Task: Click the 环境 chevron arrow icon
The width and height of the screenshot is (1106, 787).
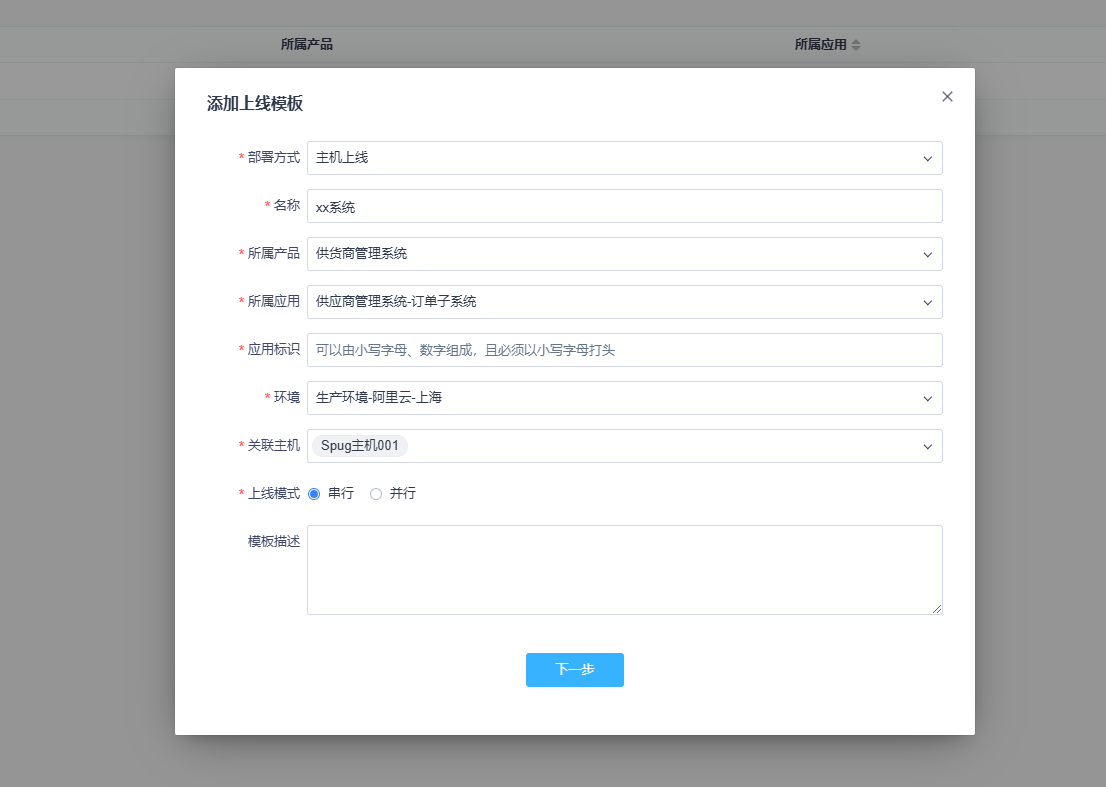Action: (x=928, y=398)
